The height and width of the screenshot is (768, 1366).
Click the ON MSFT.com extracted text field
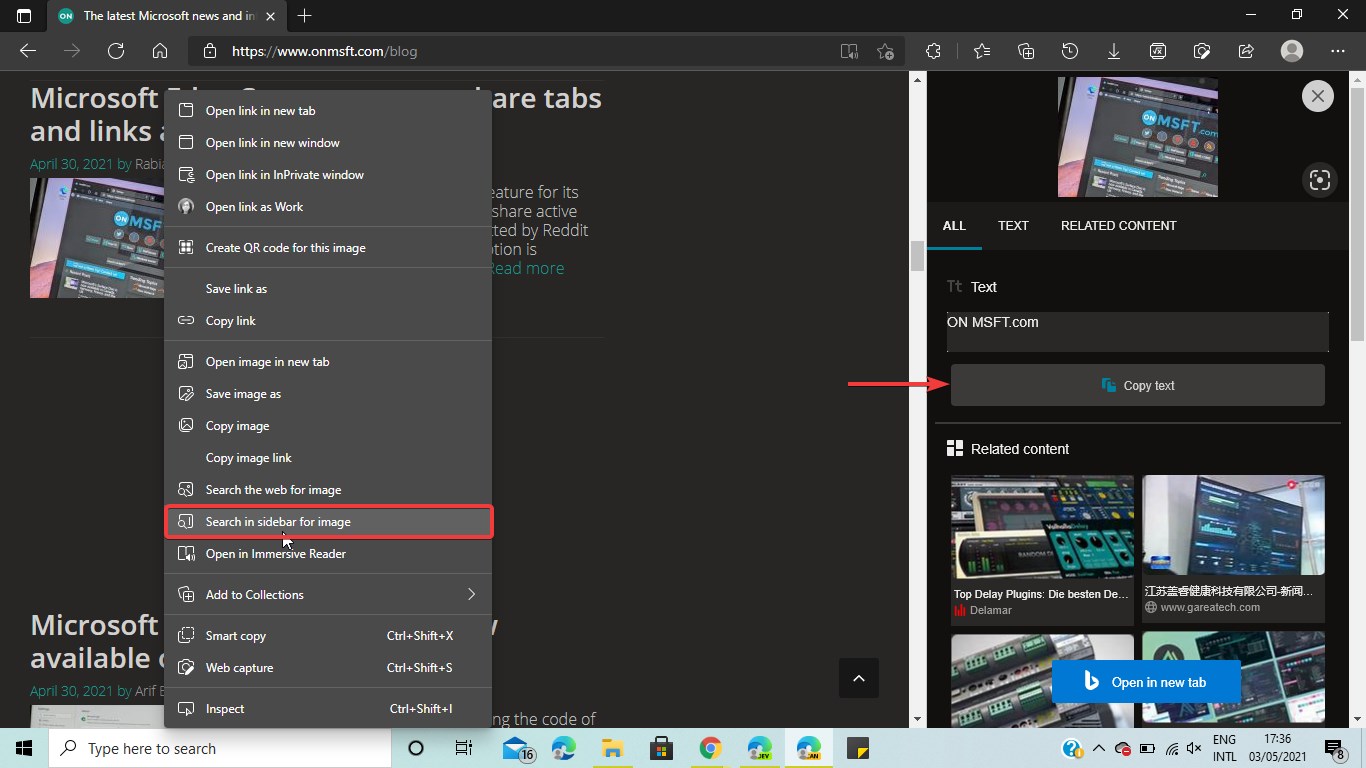(x=1138, y=332)
